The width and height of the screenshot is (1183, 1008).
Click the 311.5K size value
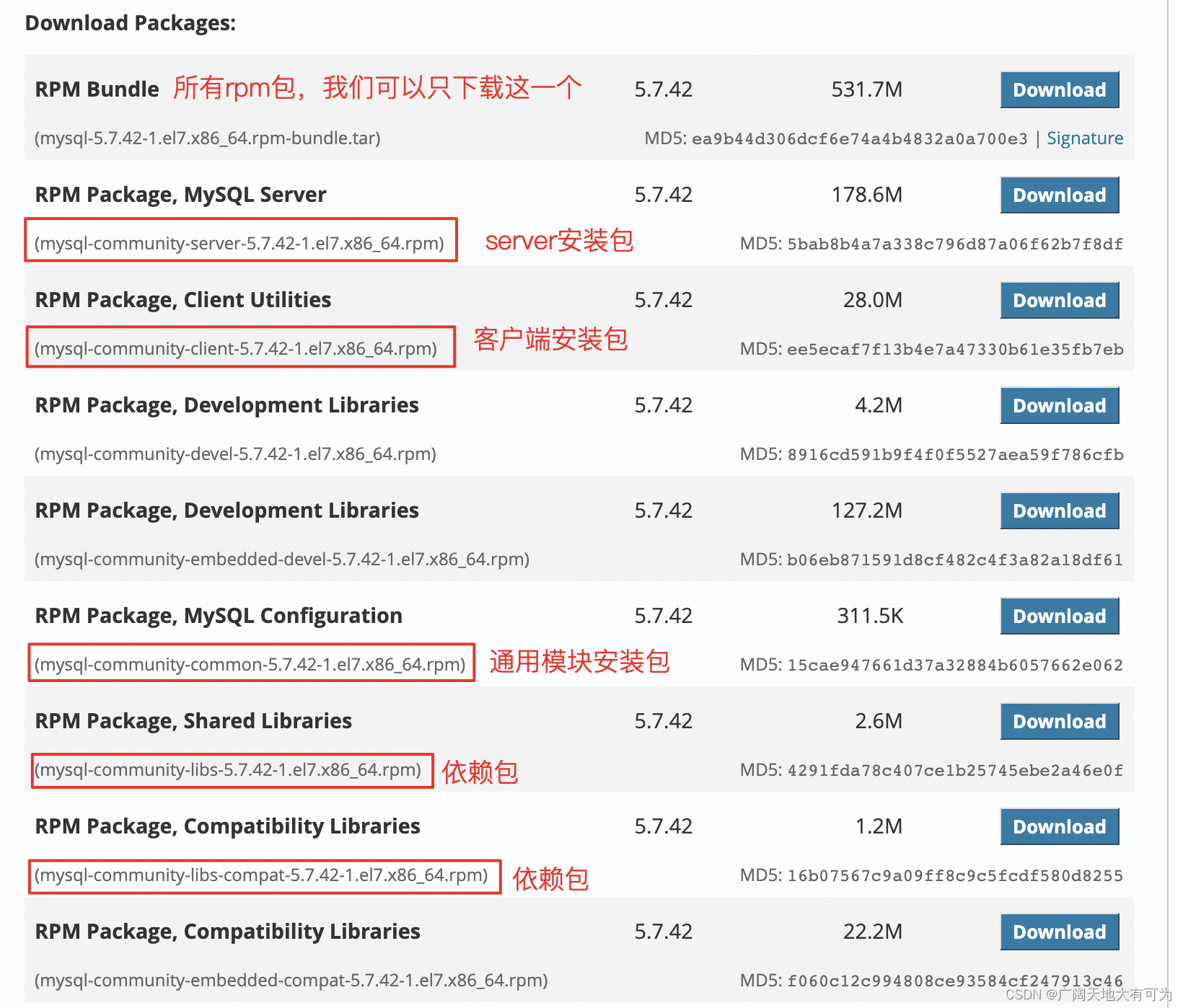click(870, 616)
